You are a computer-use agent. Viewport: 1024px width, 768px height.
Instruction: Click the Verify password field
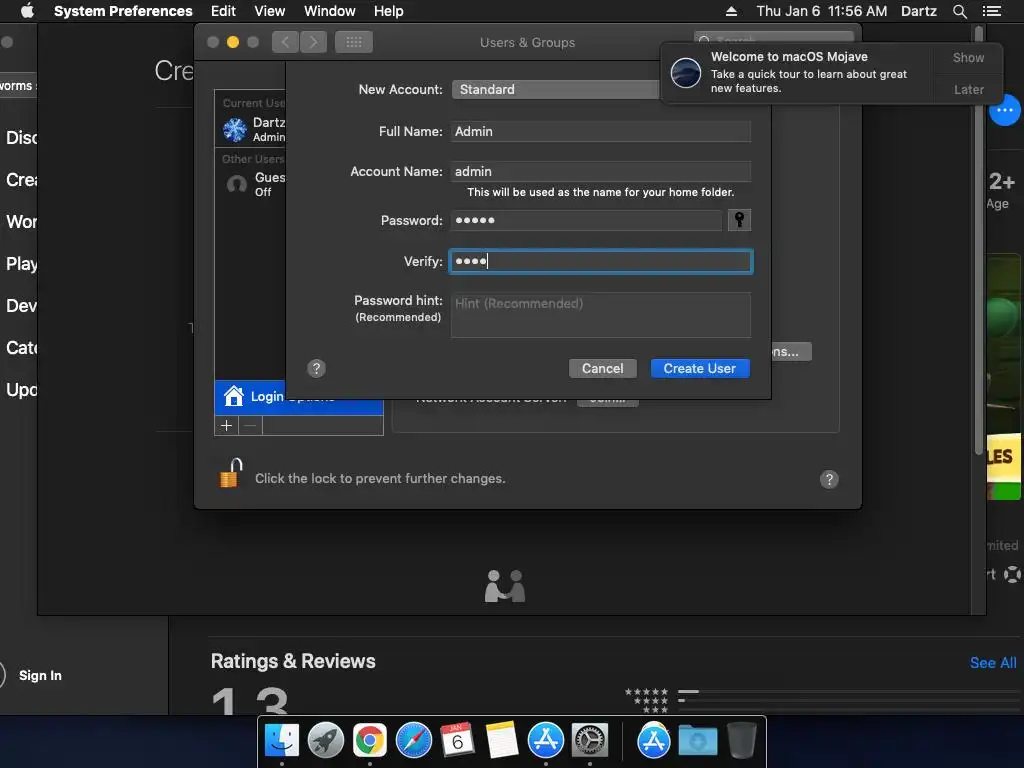601,261
